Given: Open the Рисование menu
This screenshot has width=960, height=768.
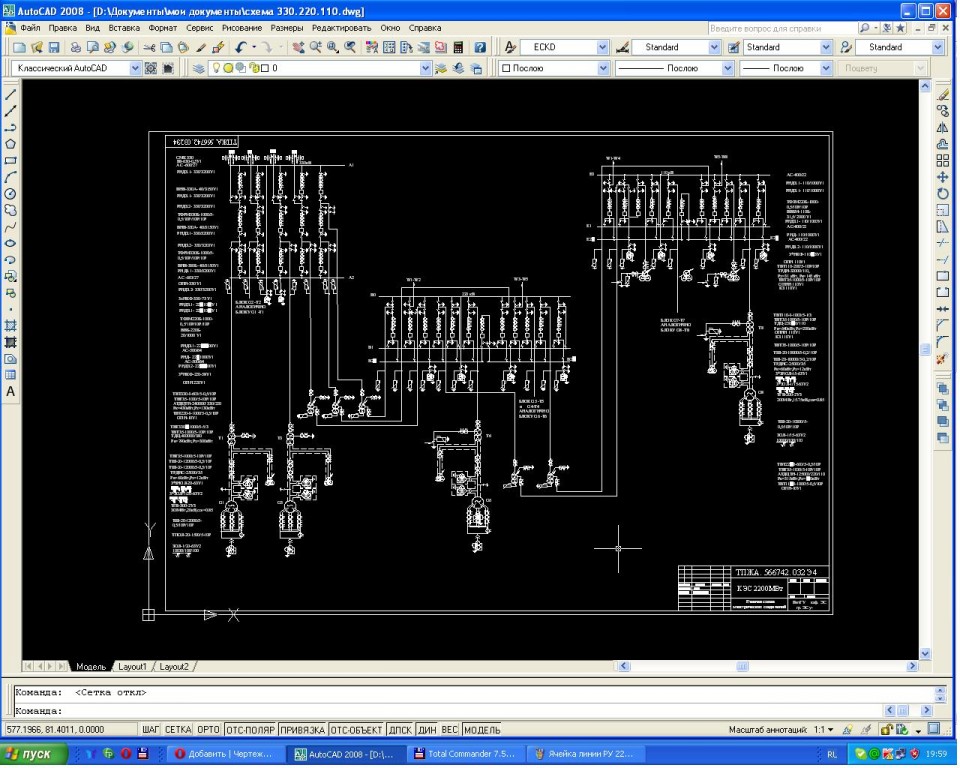Looking at the screenshot, I should tap(242, 28).
